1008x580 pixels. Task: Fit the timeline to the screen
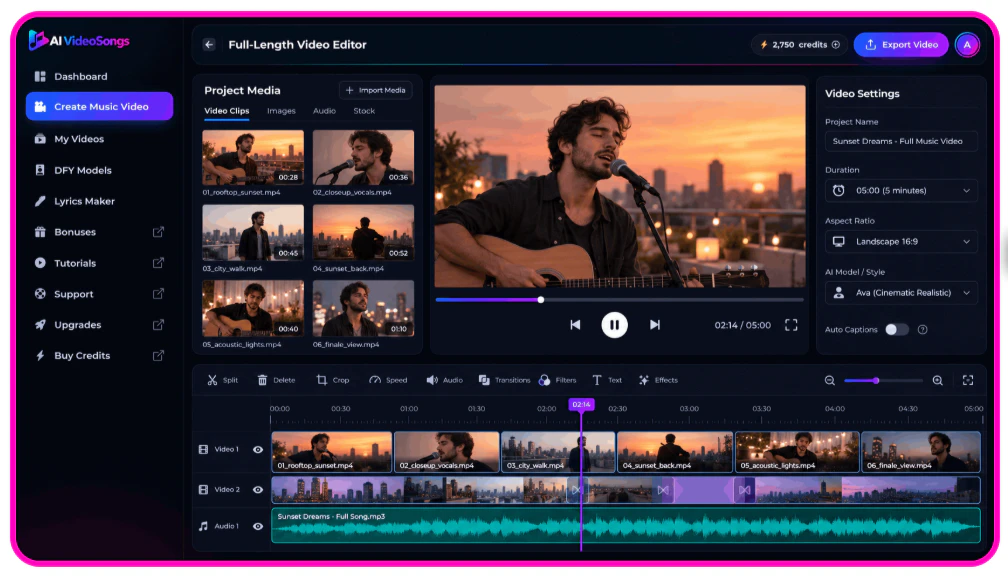coord(968,381)
